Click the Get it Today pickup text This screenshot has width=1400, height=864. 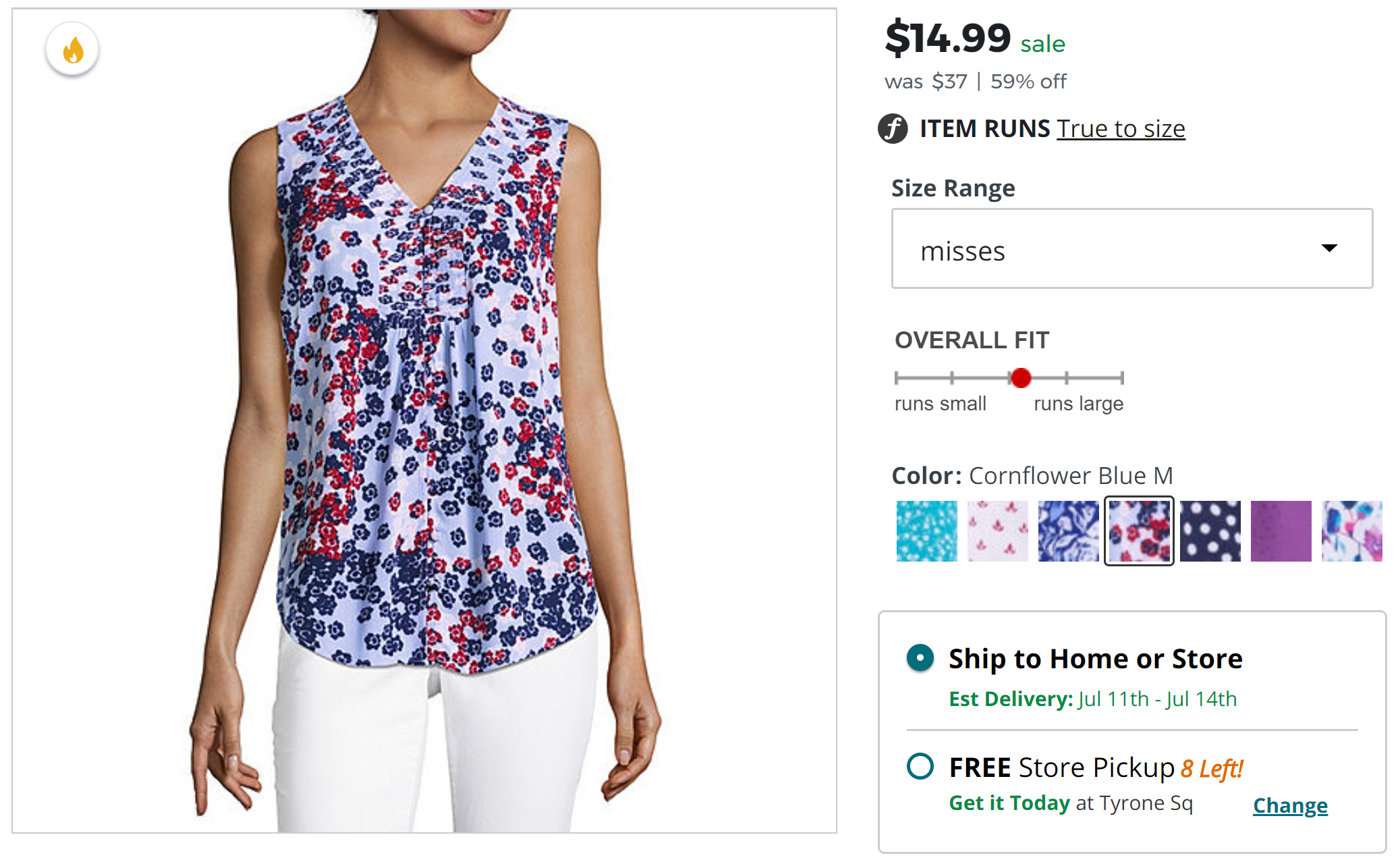(1009, 803)
